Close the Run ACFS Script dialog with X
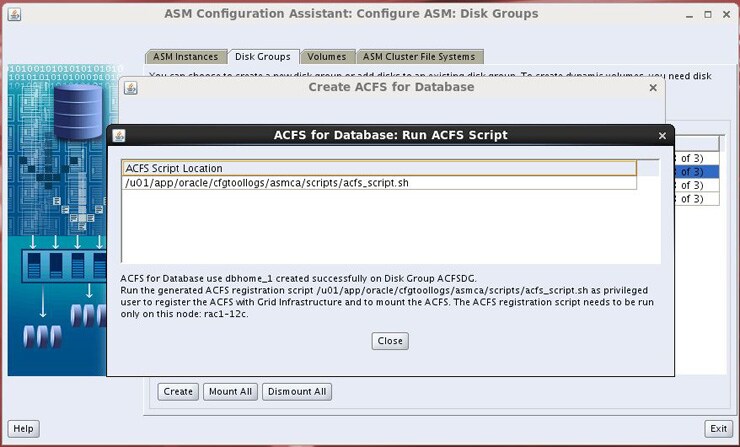The image size is (740, 447). pos(662,135)
